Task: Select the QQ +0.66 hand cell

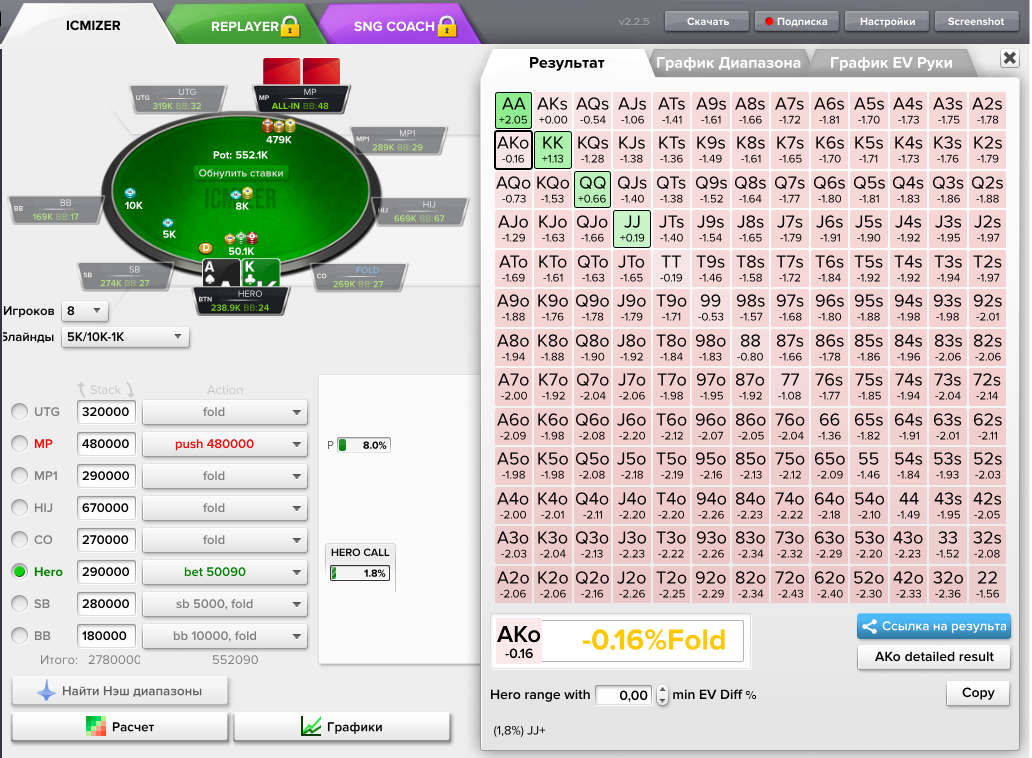Action: [x=592, y=189]
